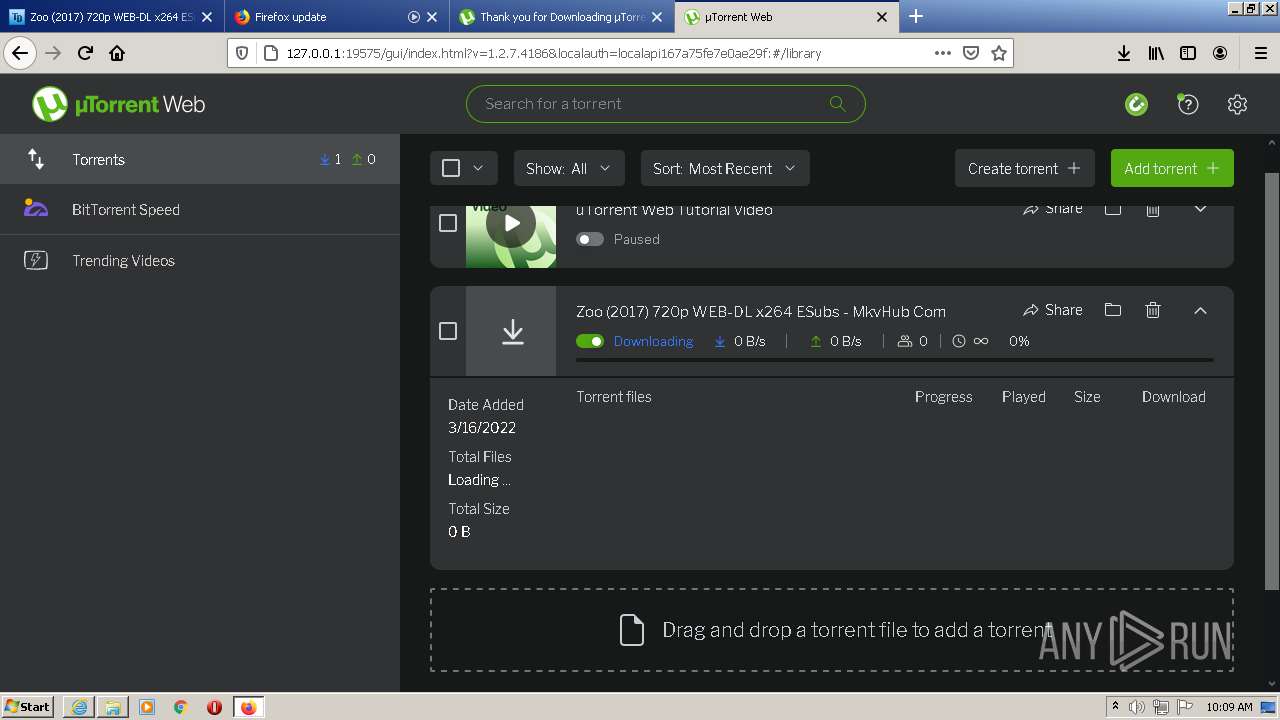Open Internet Explorer from taskbar
1280x720 pixels.
coord(79,707)
